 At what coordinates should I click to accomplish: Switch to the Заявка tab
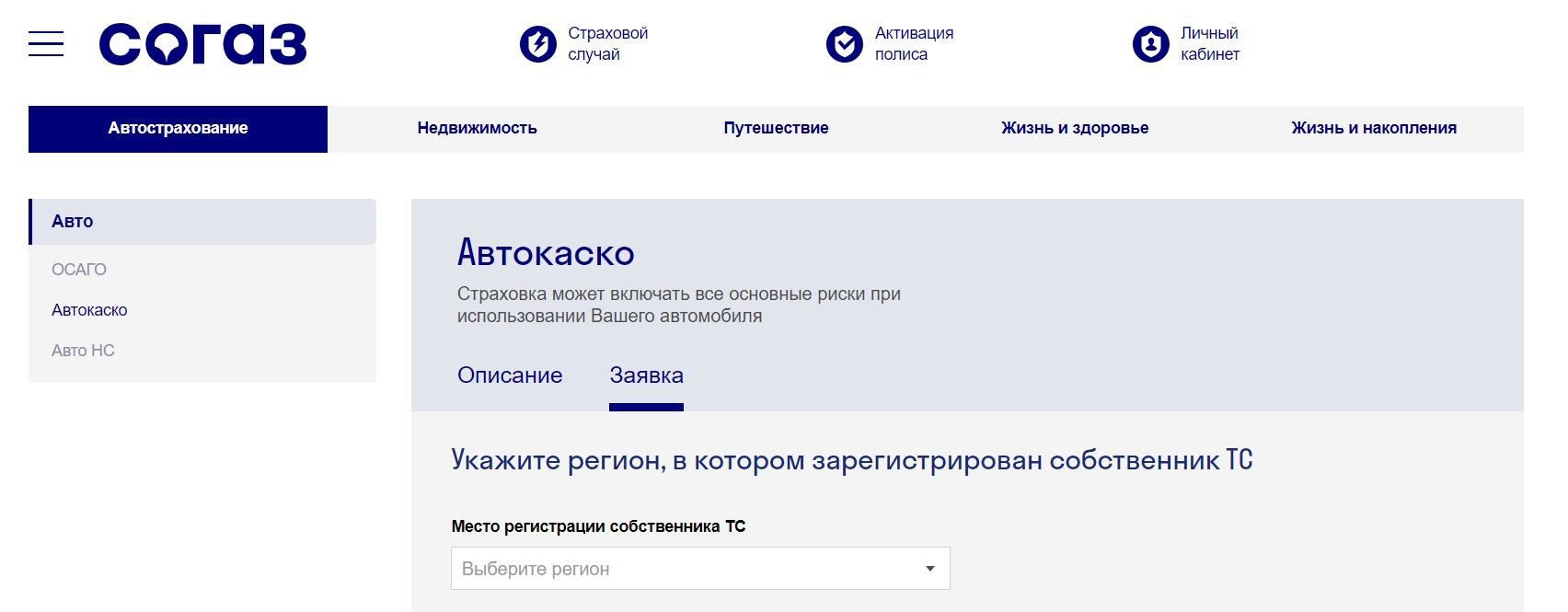point(646,375)
